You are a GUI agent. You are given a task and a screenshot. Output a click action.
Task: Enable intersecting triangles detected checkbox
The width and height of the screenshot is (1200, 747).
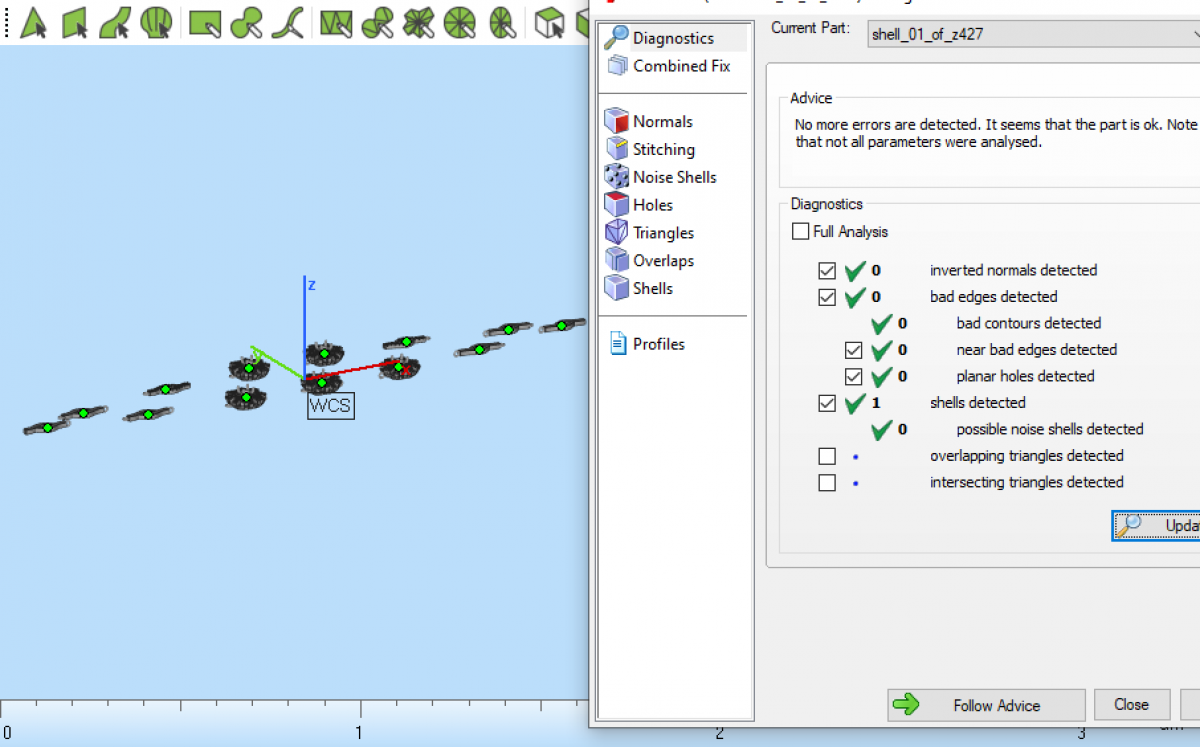click(x=827, y=483)
